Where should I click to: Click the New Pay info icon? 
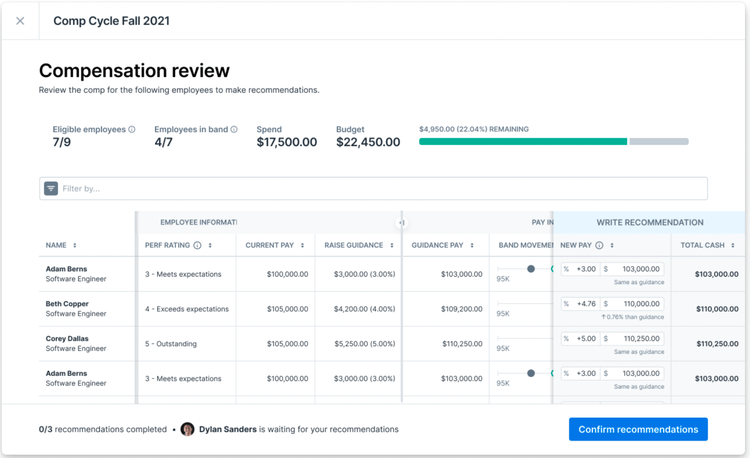tap(599, 245)
